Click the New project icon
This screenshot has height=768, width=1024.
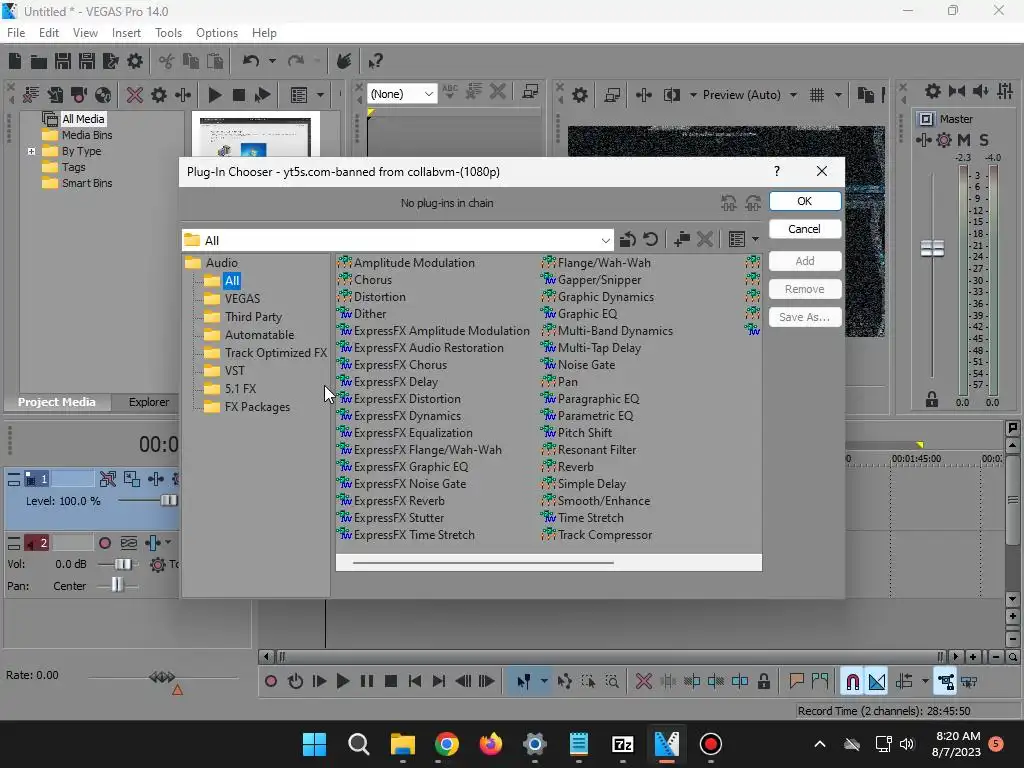(15, 61)
